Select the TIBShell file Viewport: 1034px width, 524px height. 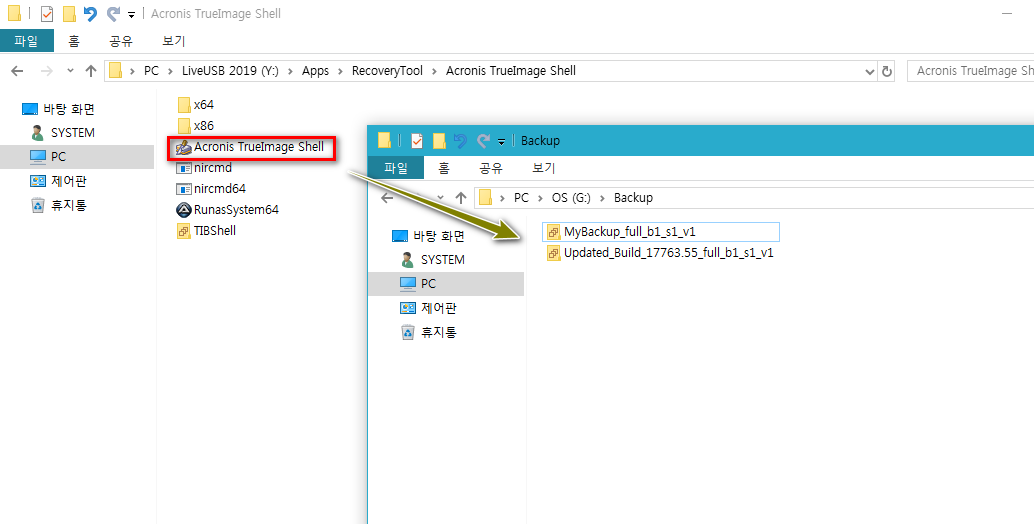point(207,231)
